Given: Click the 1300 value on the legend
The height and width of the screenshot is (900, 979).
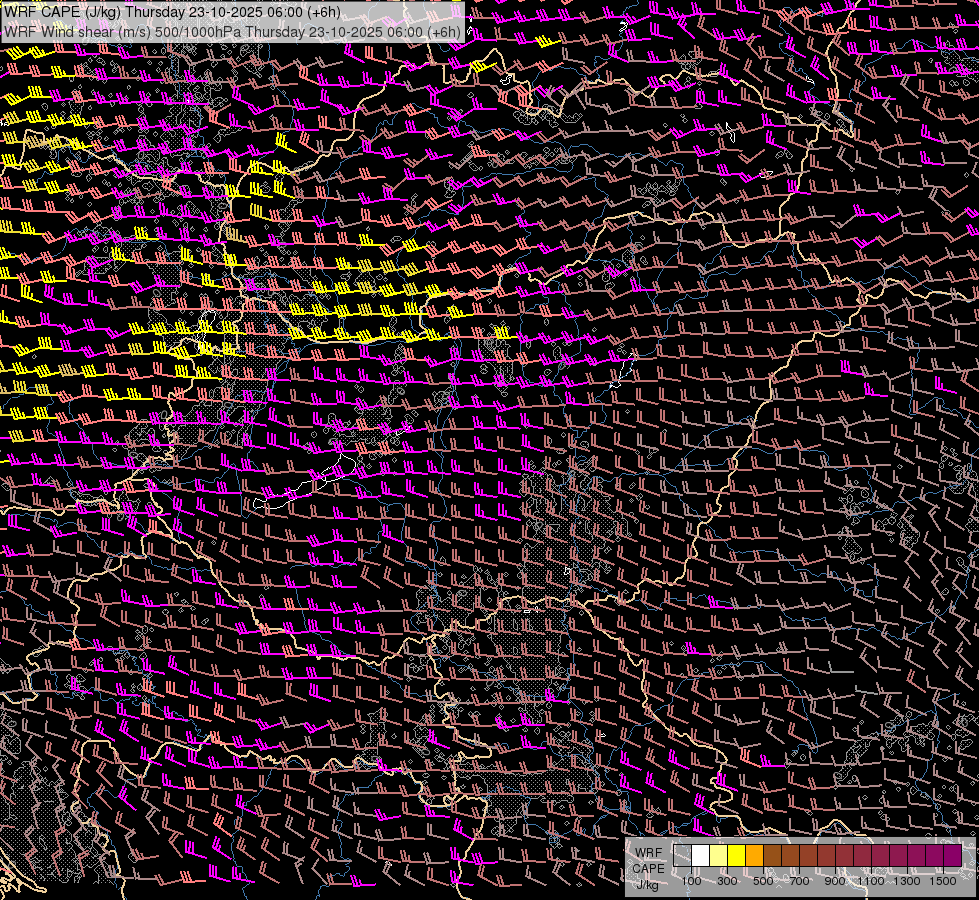Looking at the screenshot, I should (907, 881).
